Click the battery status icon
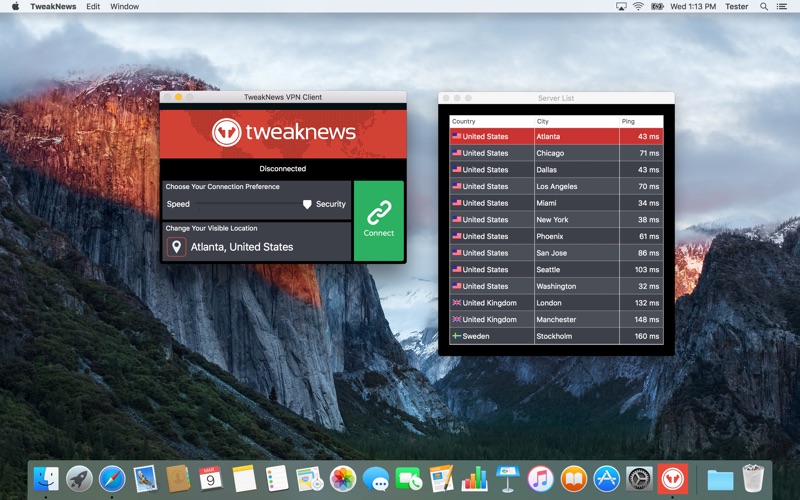Screen dimensions: 800x500 click(x=657, y=7)
